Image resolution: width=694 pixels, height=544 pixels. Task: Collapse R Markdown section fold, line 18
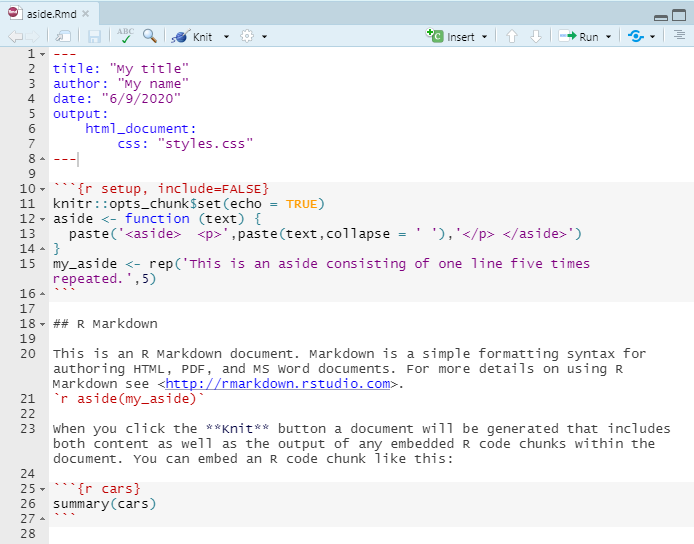point(42,324)
